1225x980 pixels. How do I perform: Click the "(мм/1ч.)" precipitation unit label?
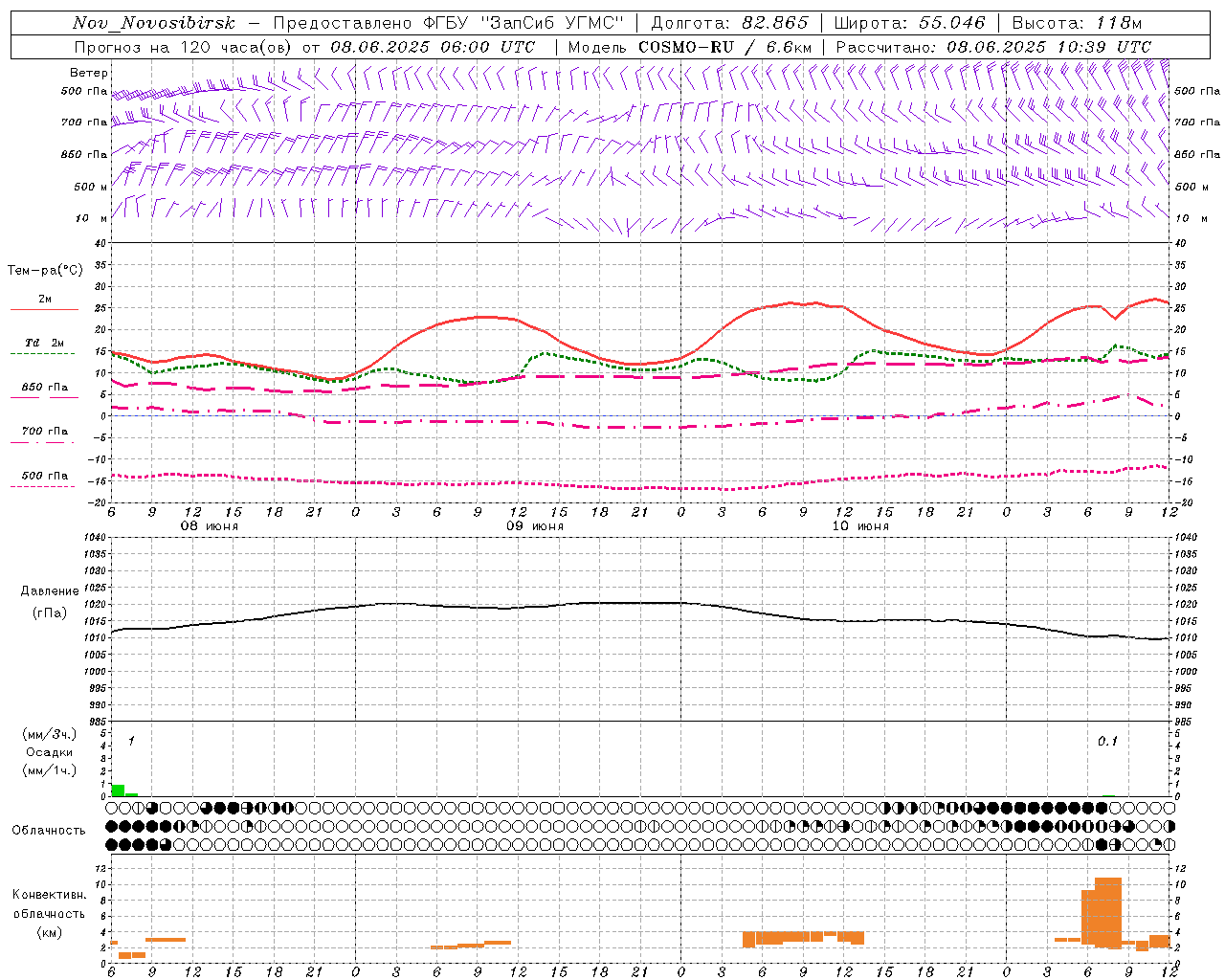(x=50, y=770)
